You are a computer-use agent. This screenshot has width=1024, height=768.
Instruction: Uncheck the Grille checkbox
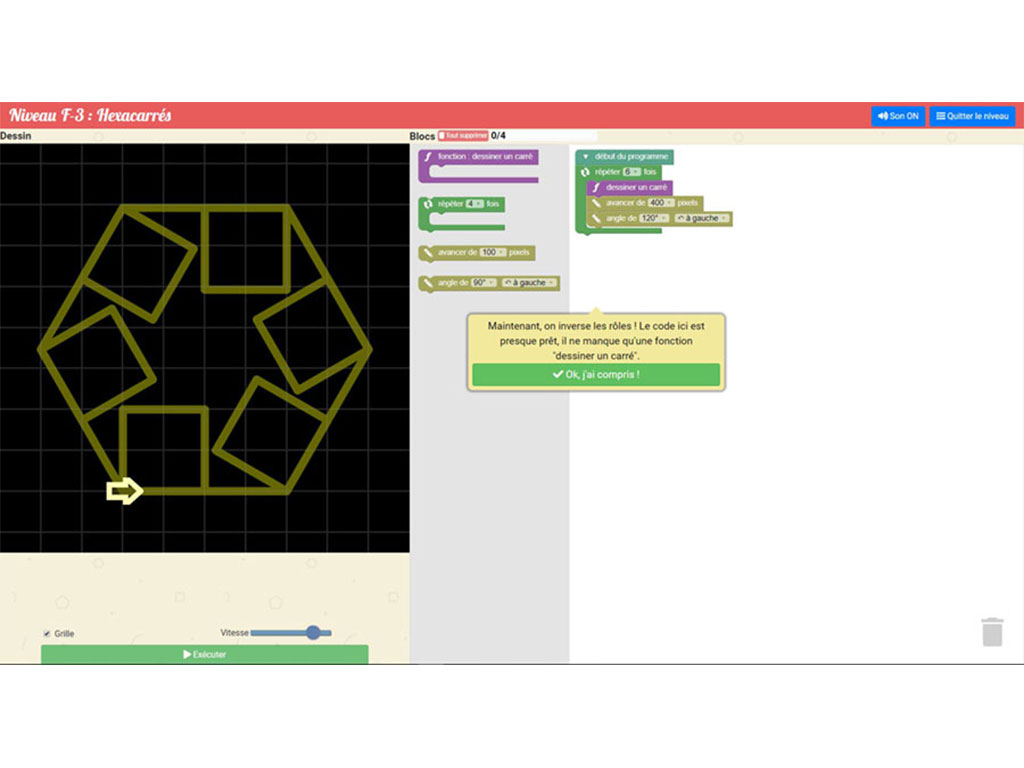47,633
